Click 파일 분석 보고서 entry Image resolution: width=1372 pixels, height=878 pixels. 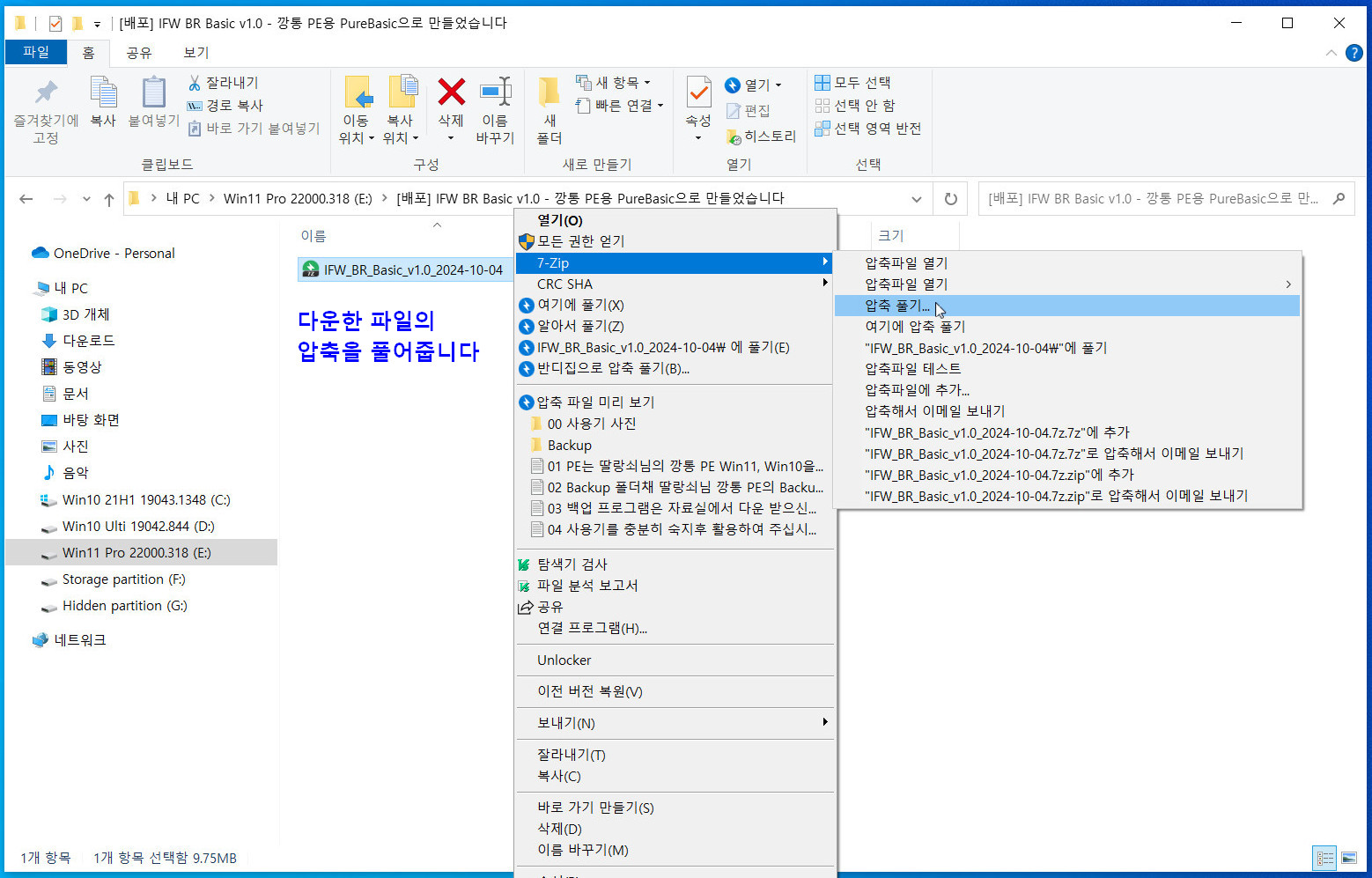[675, 586]
